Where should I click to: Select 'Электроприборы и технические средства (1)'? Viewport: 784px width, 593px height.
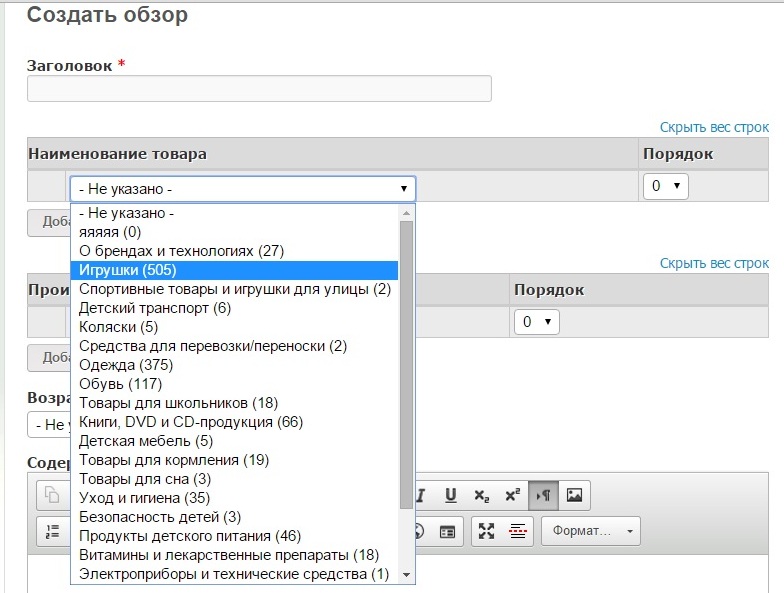click(235, 574)
